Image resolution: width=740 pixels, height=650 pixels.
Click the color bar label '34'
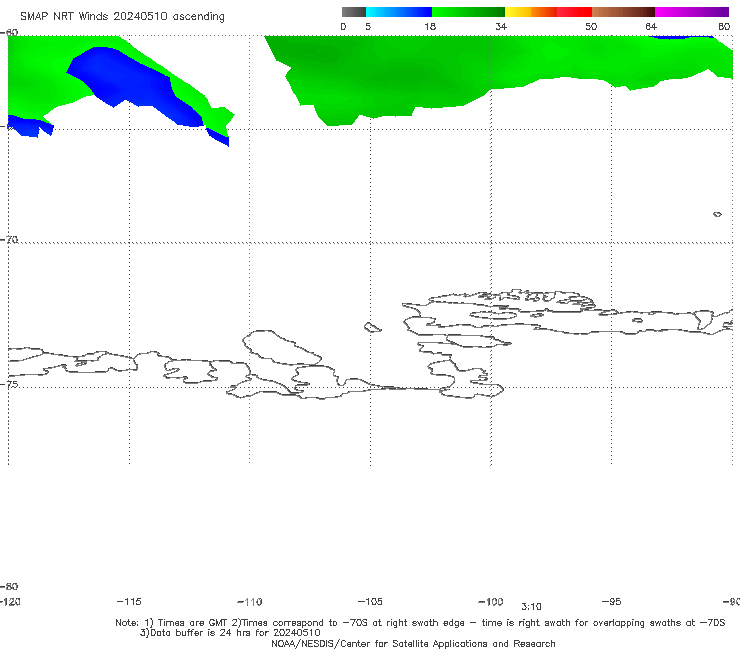[501, 26]
